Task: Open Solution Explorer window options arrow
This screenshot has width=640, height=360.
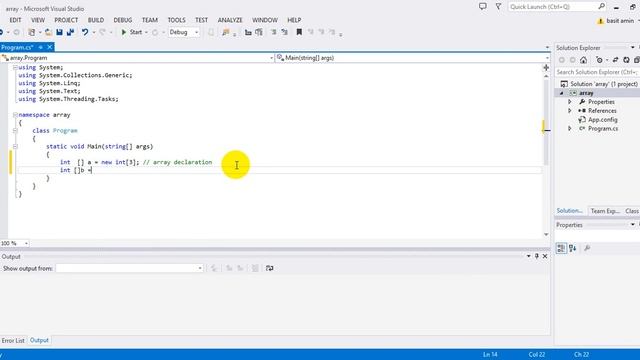Action: [632, 48]
